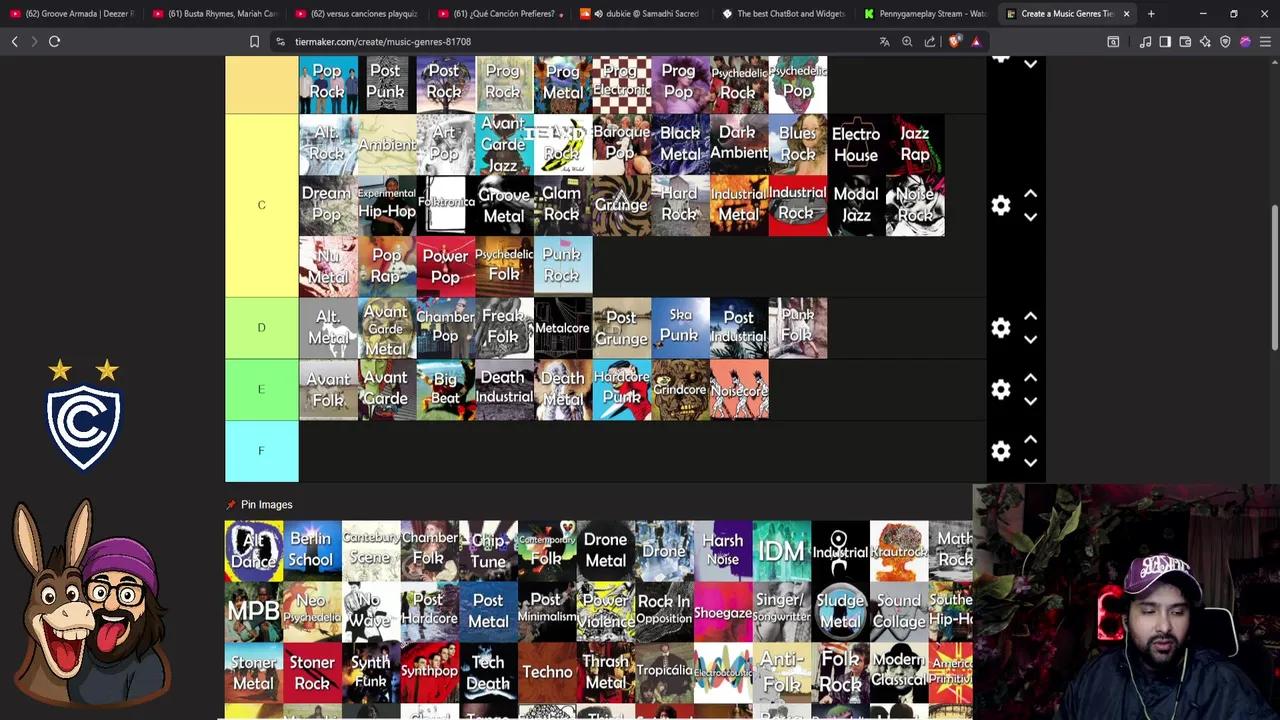Move tier D down with chevron
This screenshot has width=1280, height=720.
[x=1030, y=339]
